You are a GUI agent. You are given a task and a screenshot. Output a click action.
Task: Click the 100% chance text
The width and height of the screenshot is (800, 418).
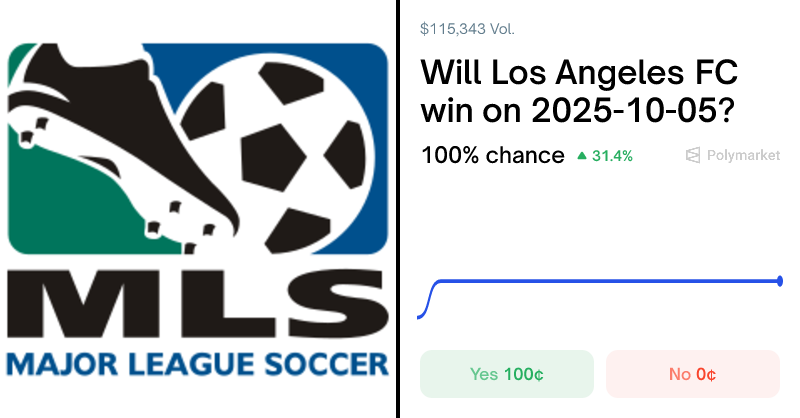point(492,155)
